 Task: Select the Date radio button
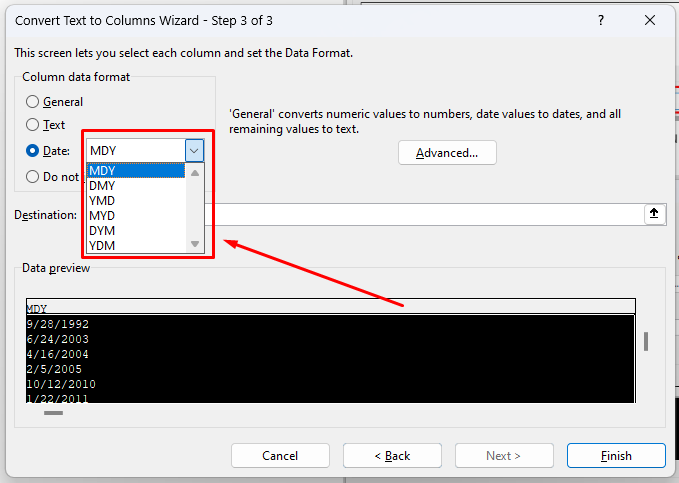32,151
